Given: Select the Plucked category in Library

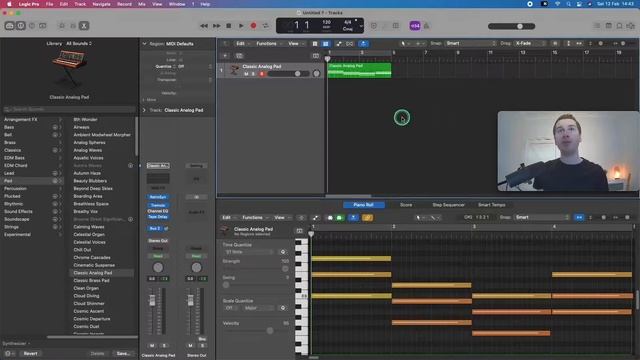Looking at the screenshot, I should point(12,196).
